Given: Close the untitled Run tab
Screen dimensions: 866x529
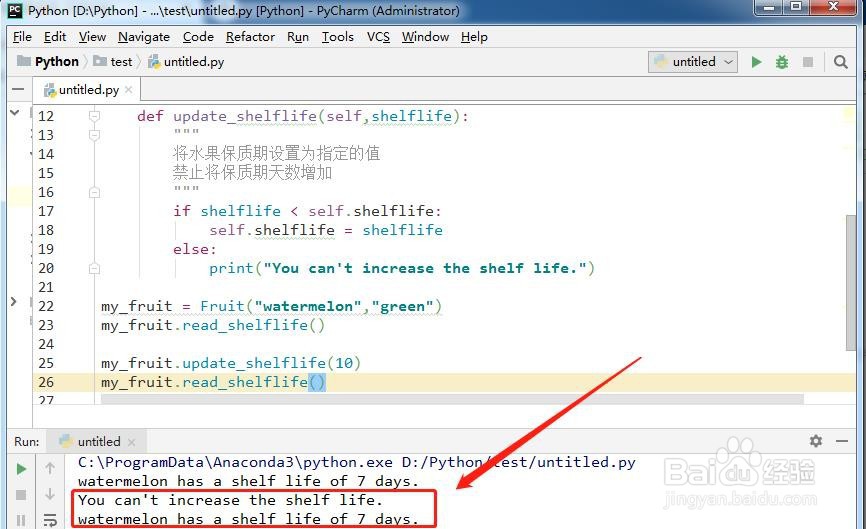Looking at the screenshot, I should (x=131, y=442).
